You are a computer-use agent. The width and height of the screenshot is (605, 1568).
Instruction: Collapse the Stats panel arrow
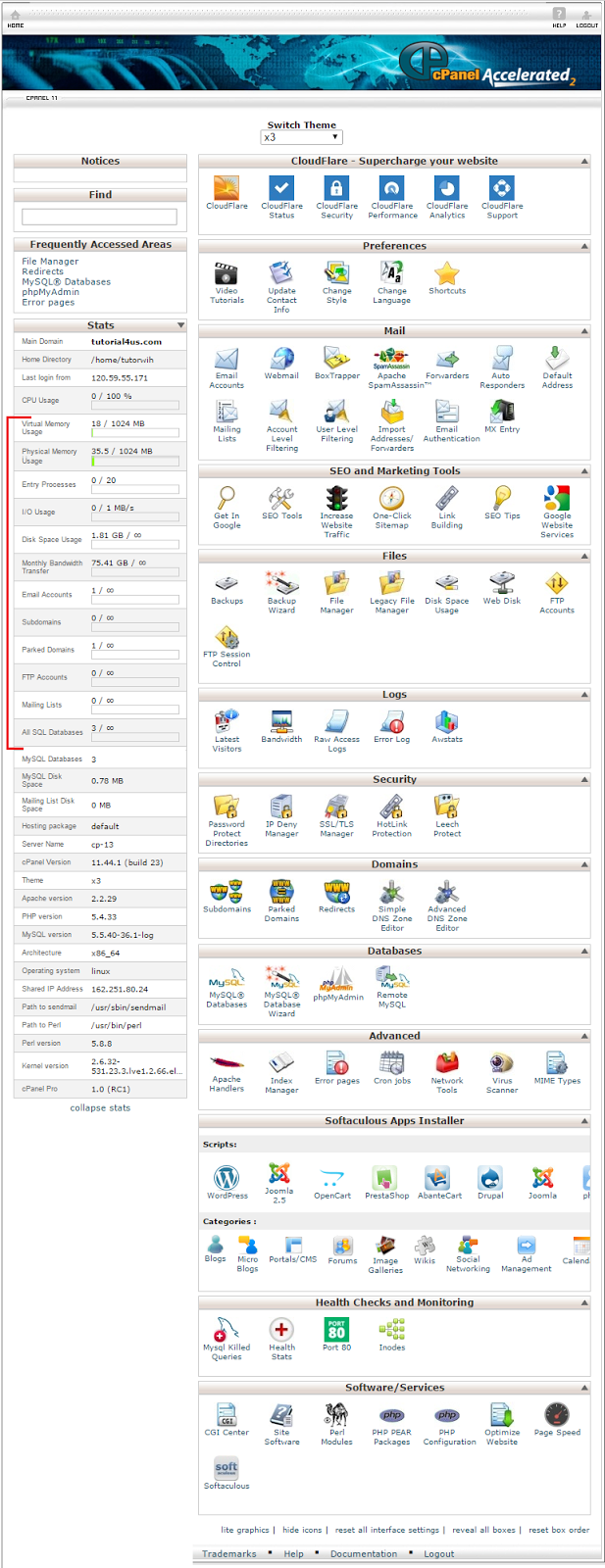coord(180,325)
